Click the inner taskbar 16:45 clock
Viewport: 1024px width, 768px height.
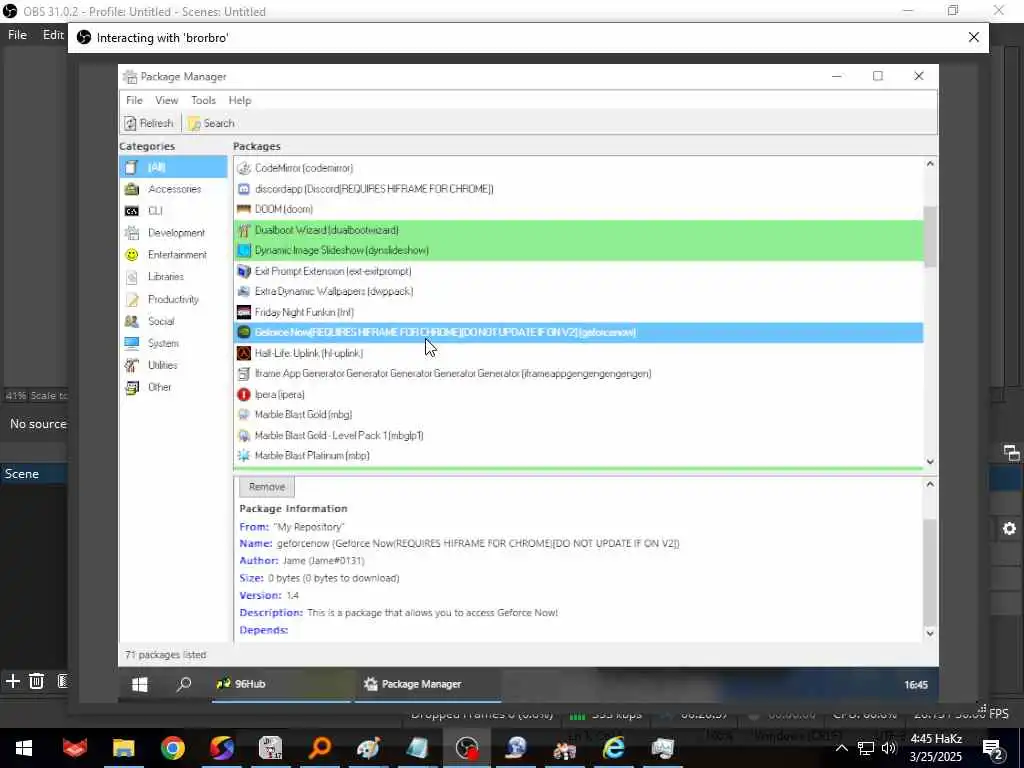tap(916, 685)
